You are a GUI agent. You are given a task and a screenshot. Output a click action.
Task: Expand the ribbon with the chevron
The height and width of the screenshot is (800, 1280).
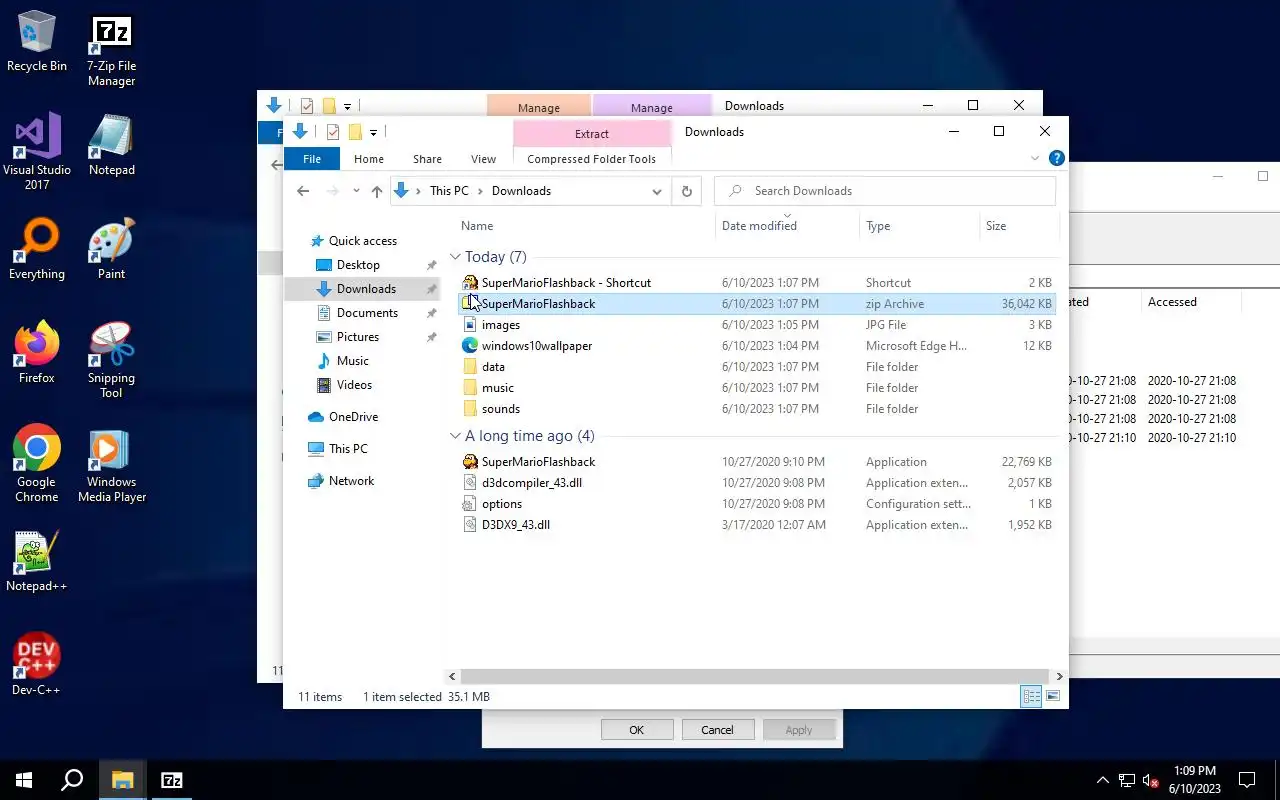tap(1035, 158)
